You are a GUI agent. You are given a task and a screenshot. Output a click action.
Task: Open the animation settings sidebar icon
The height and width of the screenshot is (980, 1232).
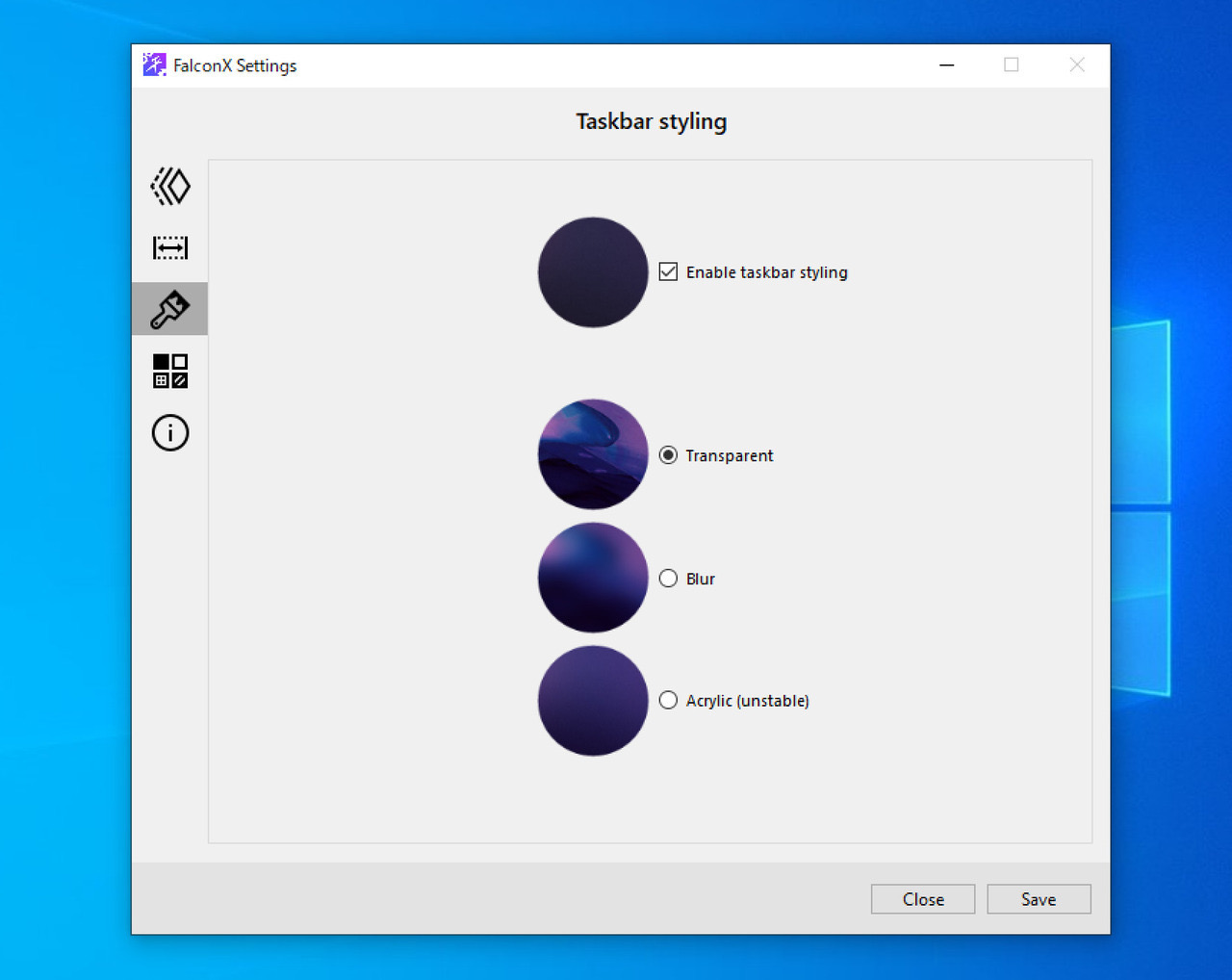pyautogui.click(x=170, y=186)
